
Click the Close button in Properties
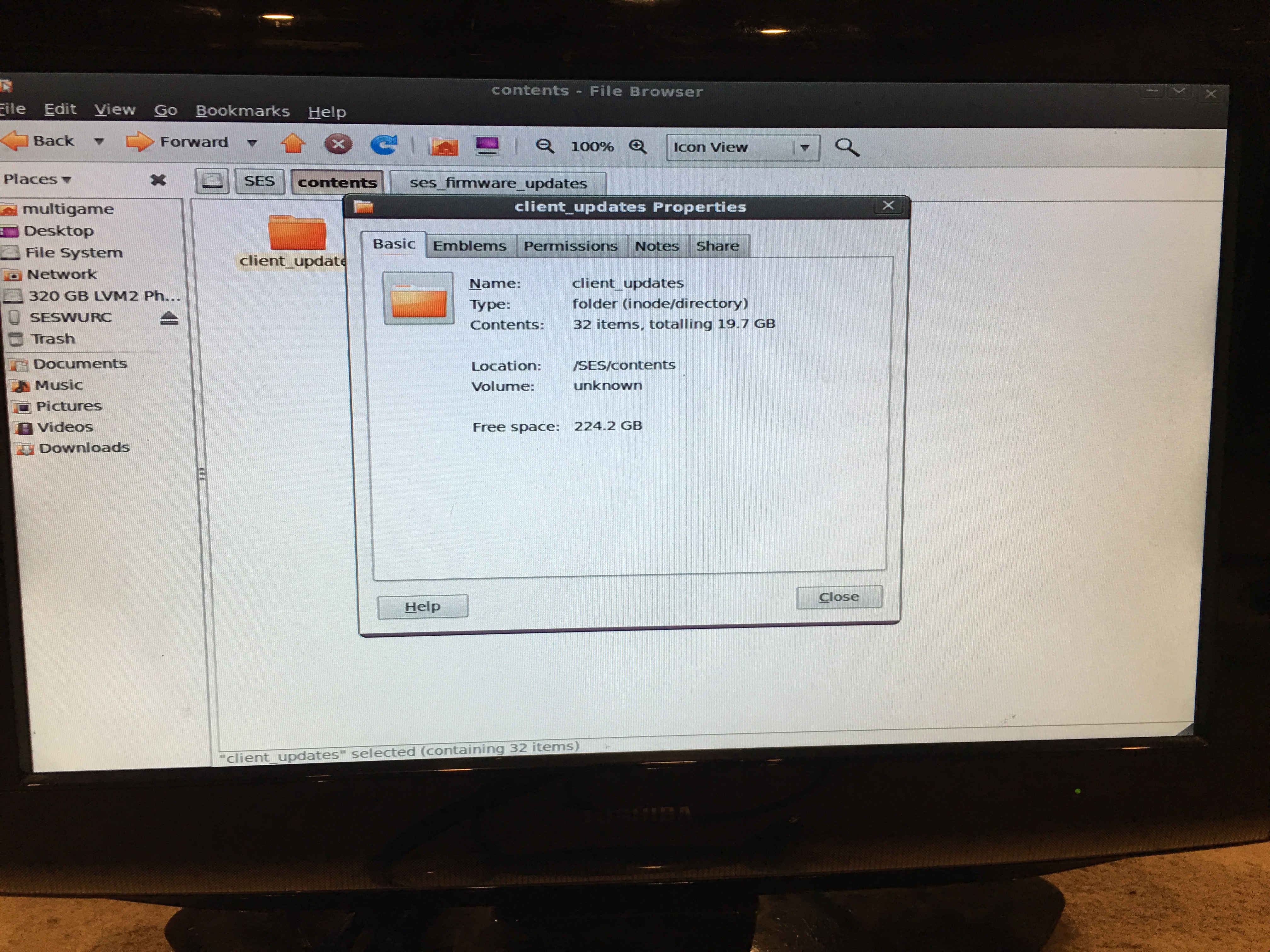[839, 598]
